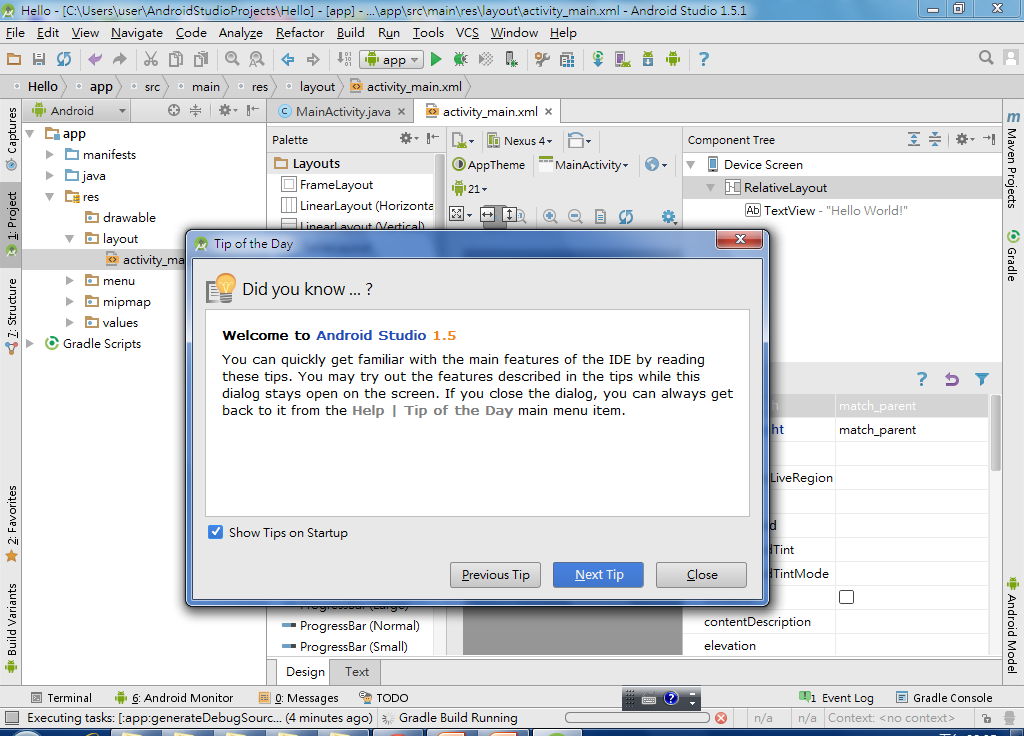This screenshot has width=1024, height=736.
Task: Click the Back navigation arrow
Action: point(287,59)
